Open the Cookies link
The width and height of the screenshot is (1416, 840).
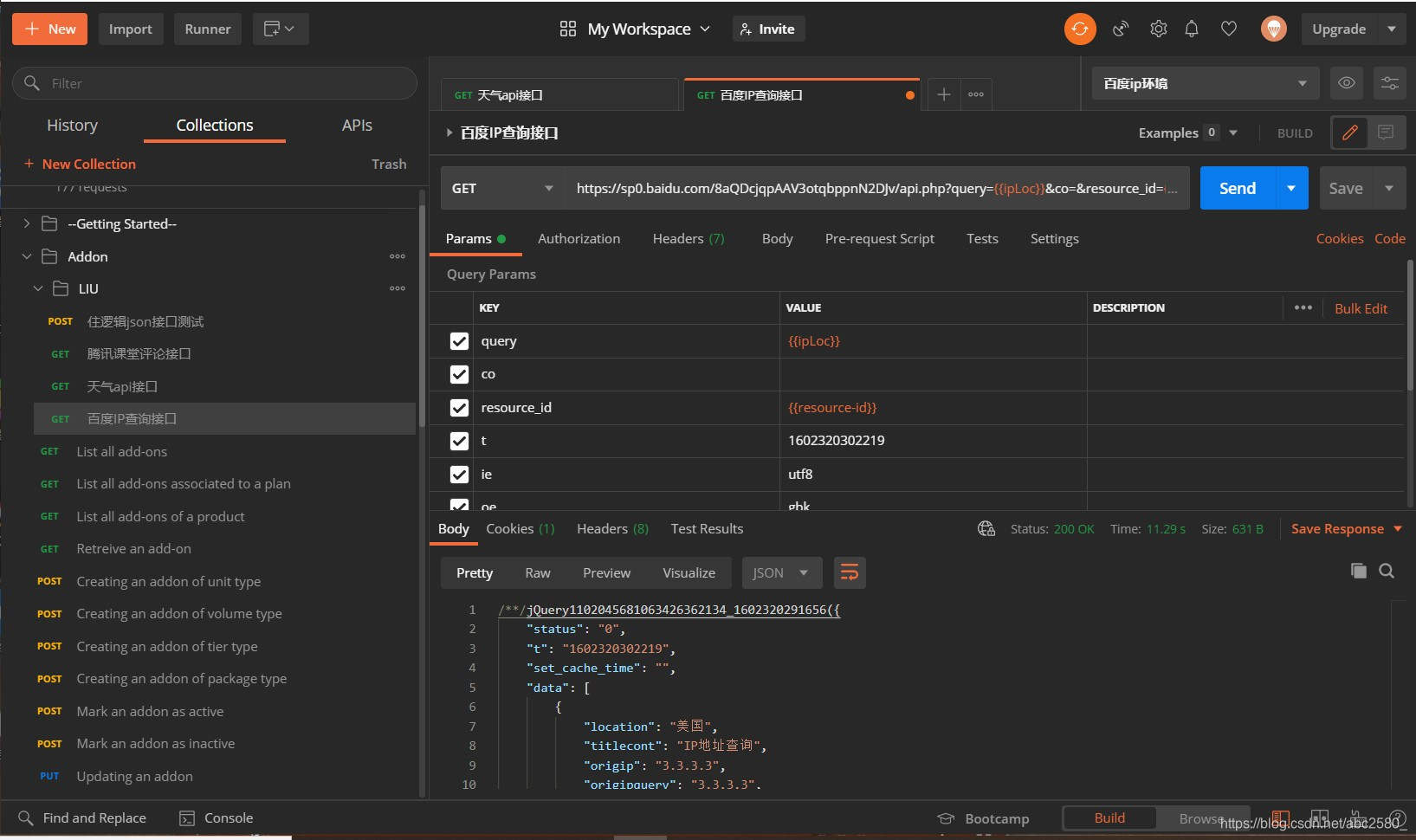pos(1339,238)
